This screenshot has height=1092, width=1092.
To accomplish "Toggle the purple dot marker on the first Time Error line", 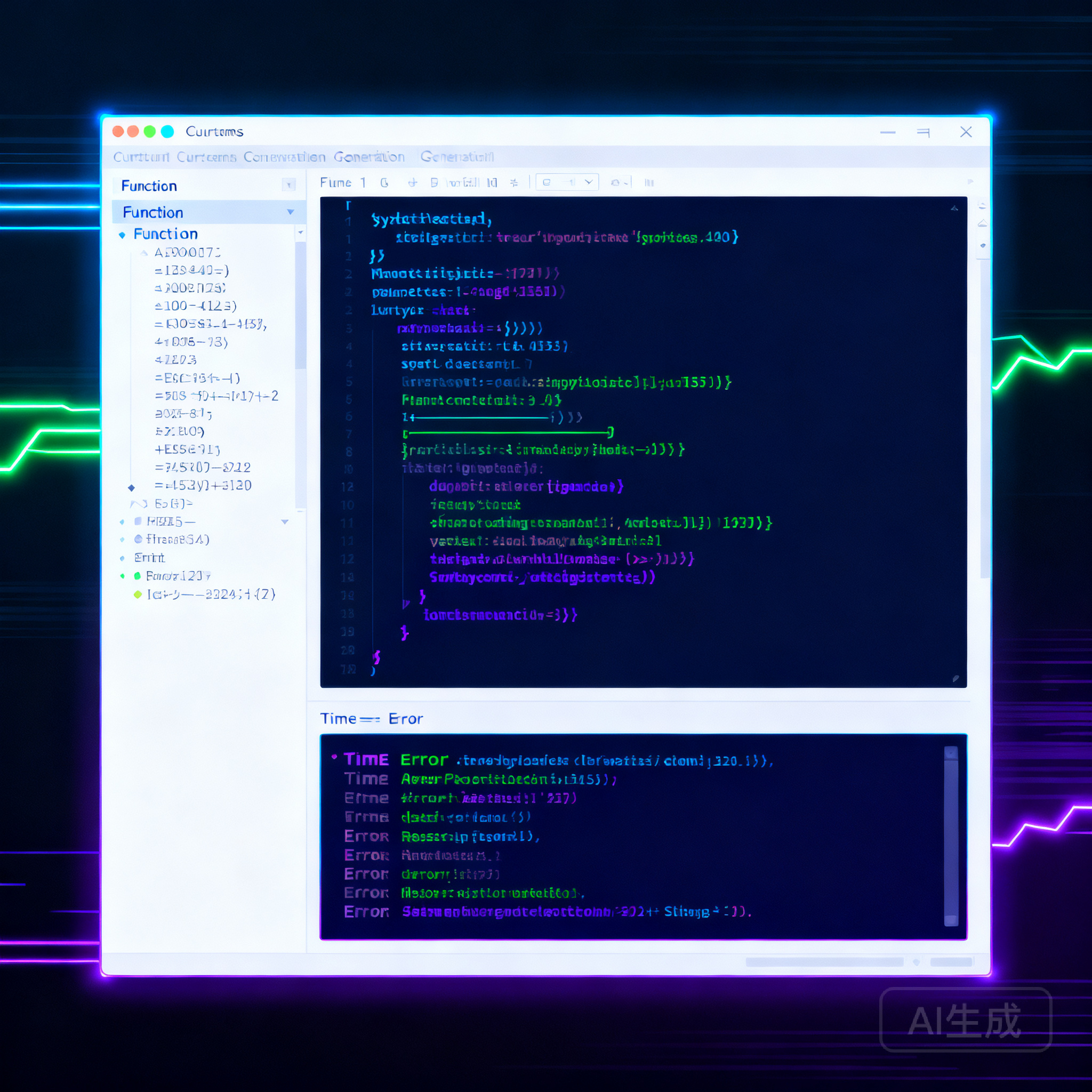I will (334, 756).
